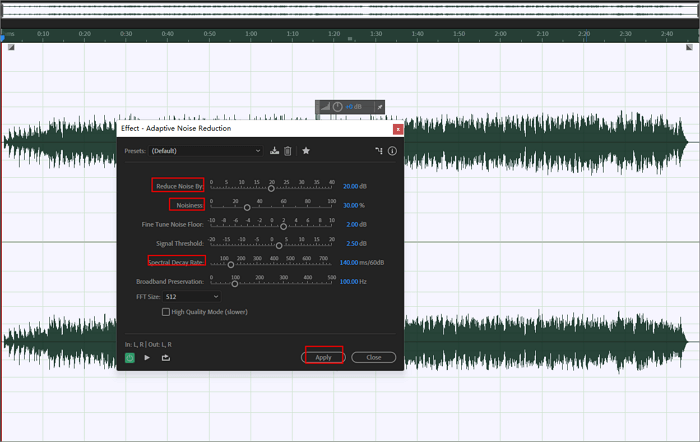The width and height of the screenshot is (700, 442).
Task: Expand the FFT Size dropdown
Action: point(190,297)
